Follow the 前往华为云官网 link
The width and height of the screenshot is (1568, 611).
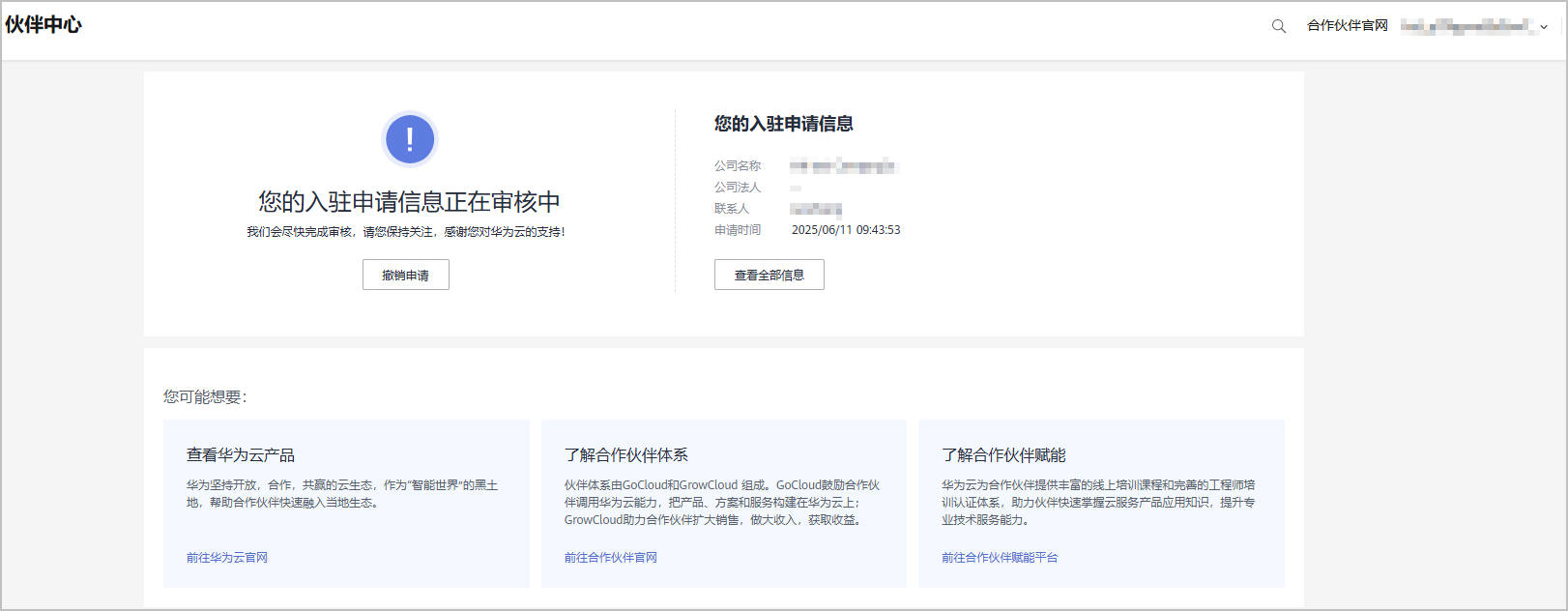pos(227,558)
